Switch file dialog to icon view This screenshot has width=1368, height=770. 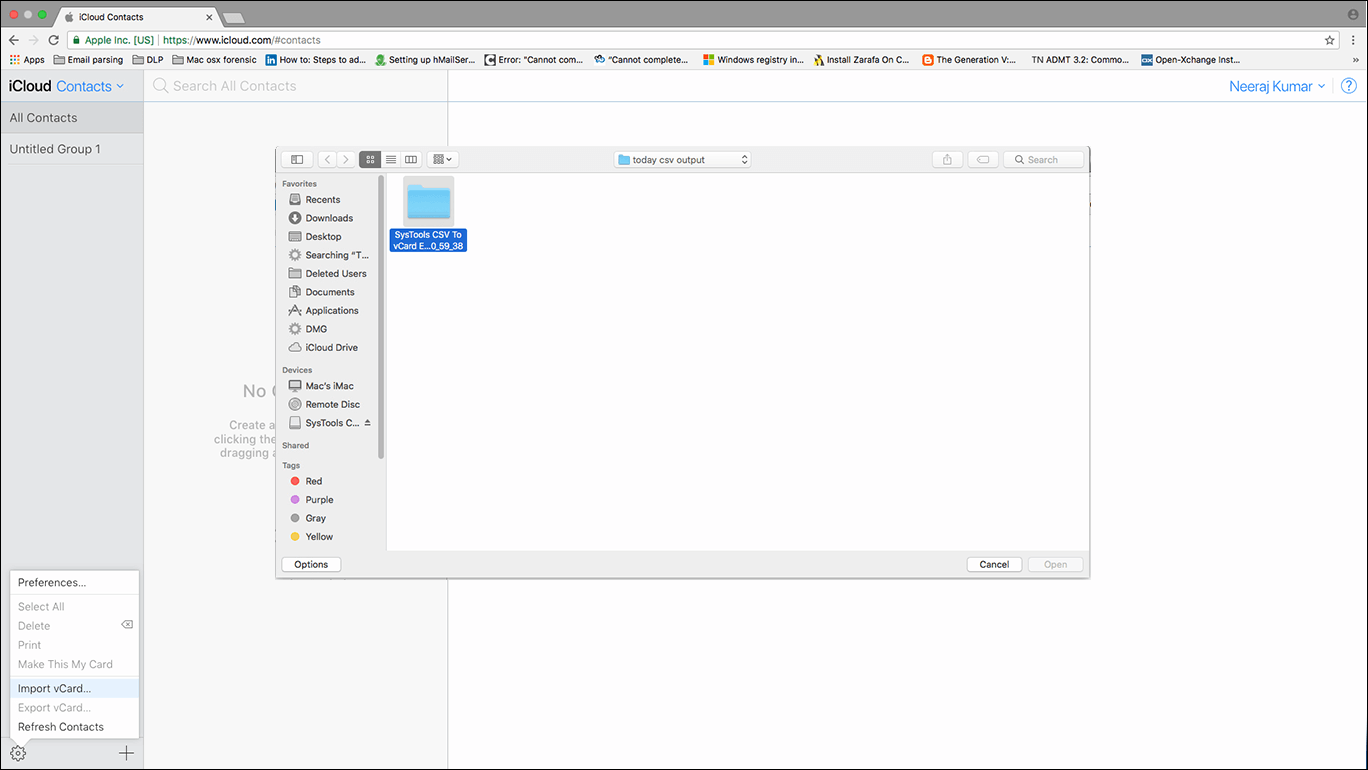(x=371, y=159)
